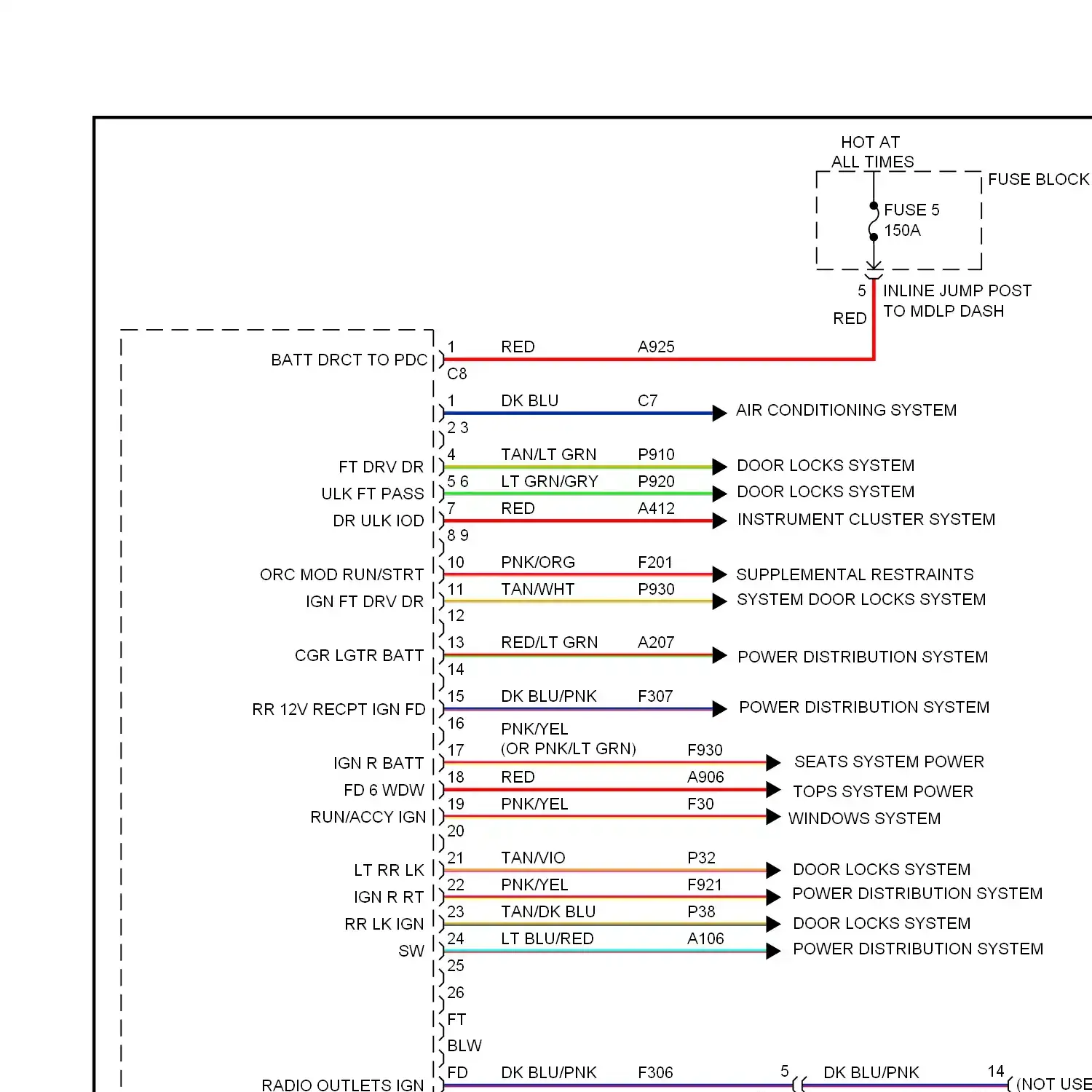The width and height of the screenshot is (1092, 1092).
Task: Click circuit code A207
Action: (656, 642)
